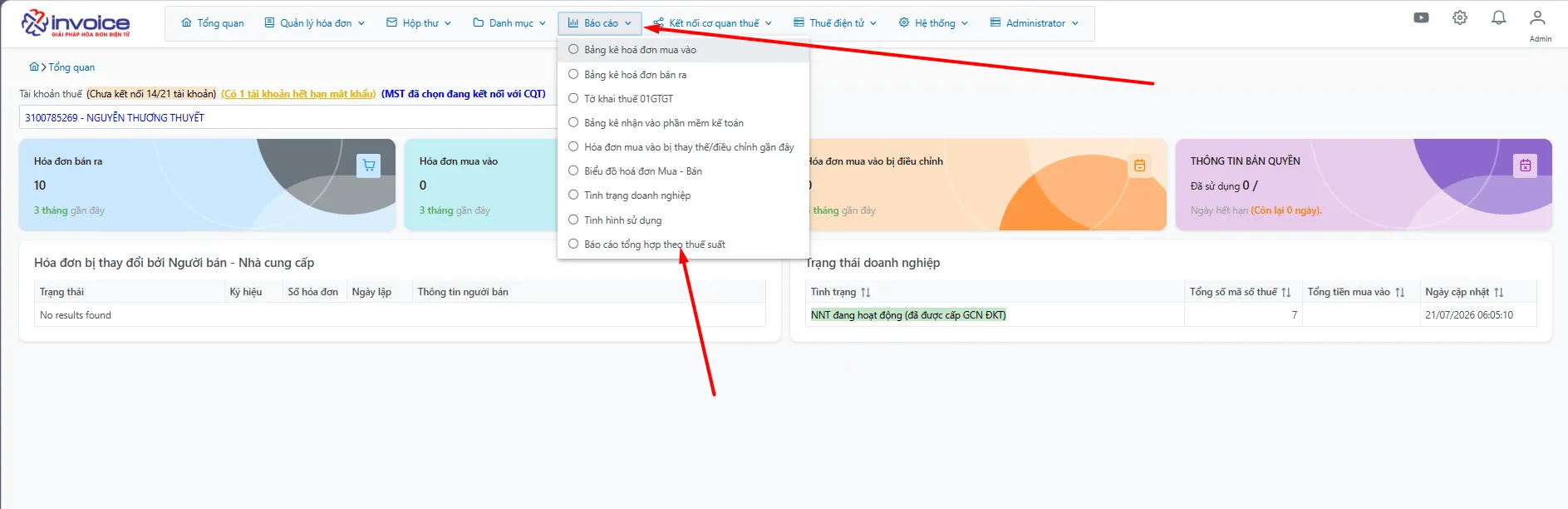The image size is (1568, 509).
Task: Choose Tờ khai thuế 01GTGT
Action: pyautogui.click(x=683, y=99)
